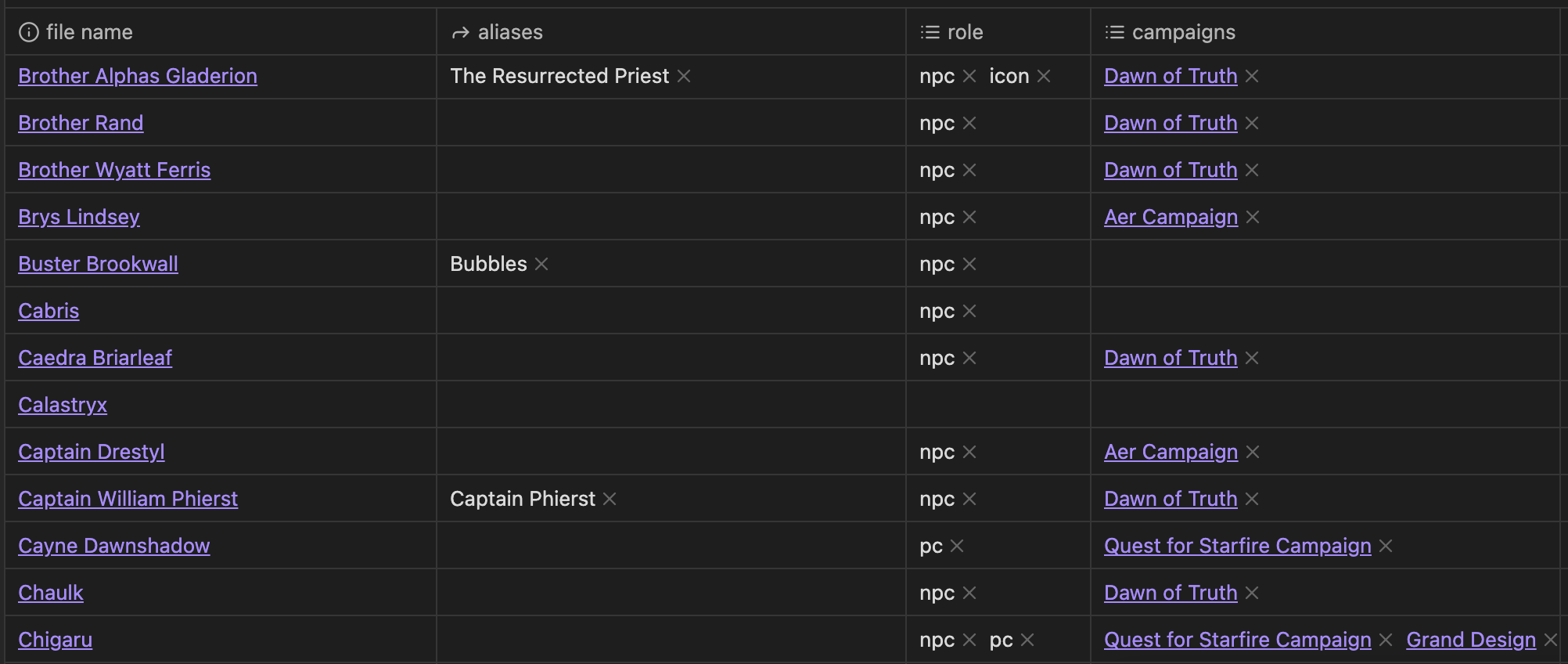The width and height of the screenshot is (1568, 664).
Task: Open the Brother Rand note
Action: click(x=81, y=123)
